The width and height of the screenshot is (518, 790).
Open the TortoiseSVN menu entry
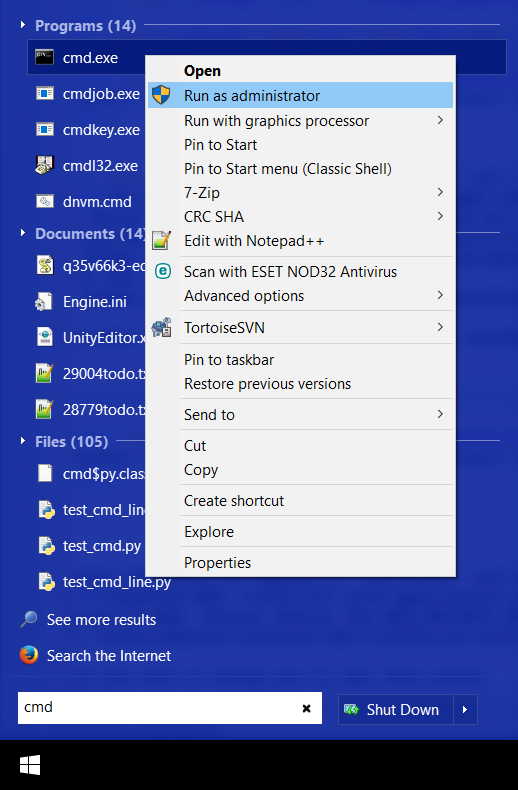tap(300, 327)
